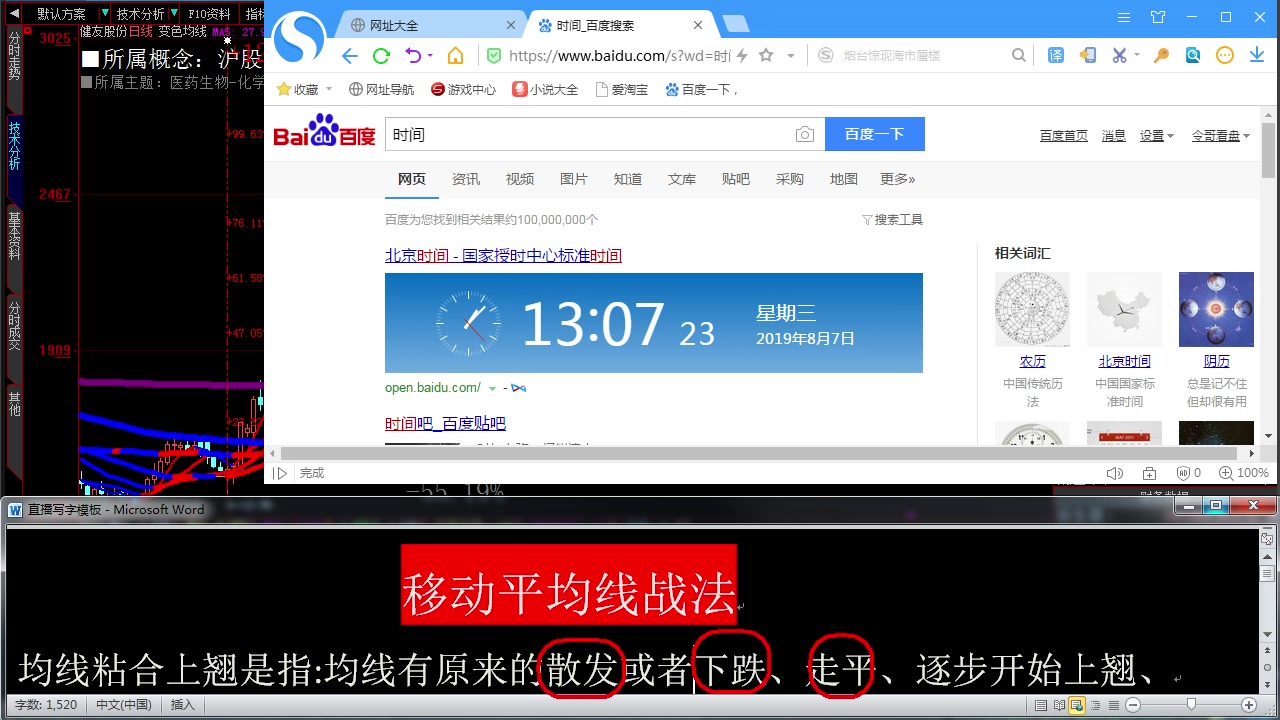Open the 视频 search category tab
This screenshot has height=720, width=1280.
(520, 179)
